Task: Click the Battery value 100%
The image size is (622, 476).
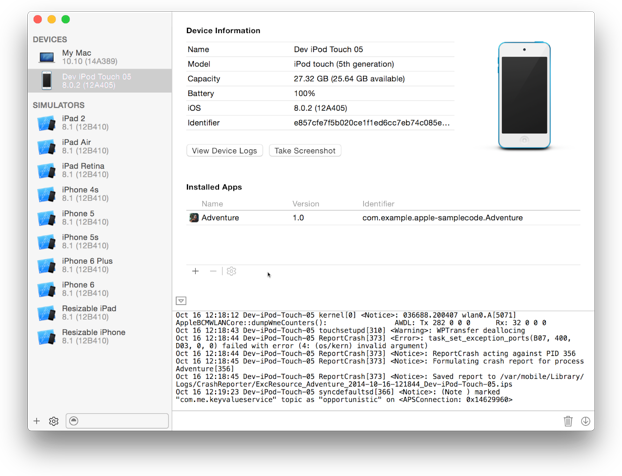Action: click(304, 94)
